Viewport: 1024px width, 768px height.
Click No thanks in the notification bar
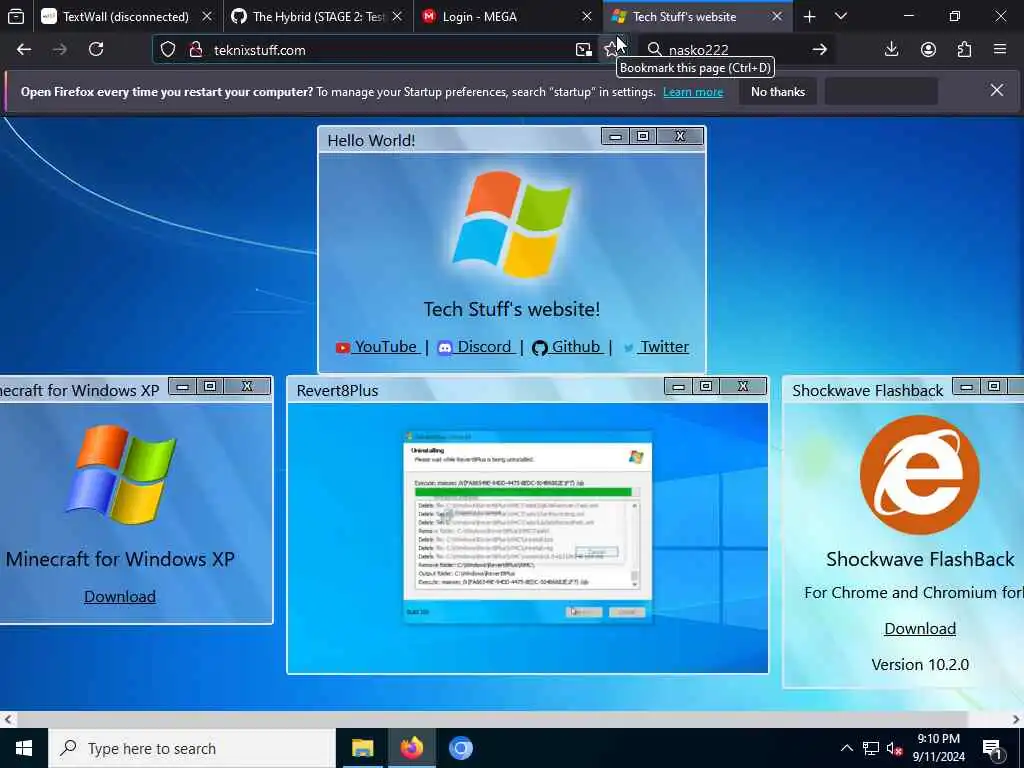tap(778, 92)
